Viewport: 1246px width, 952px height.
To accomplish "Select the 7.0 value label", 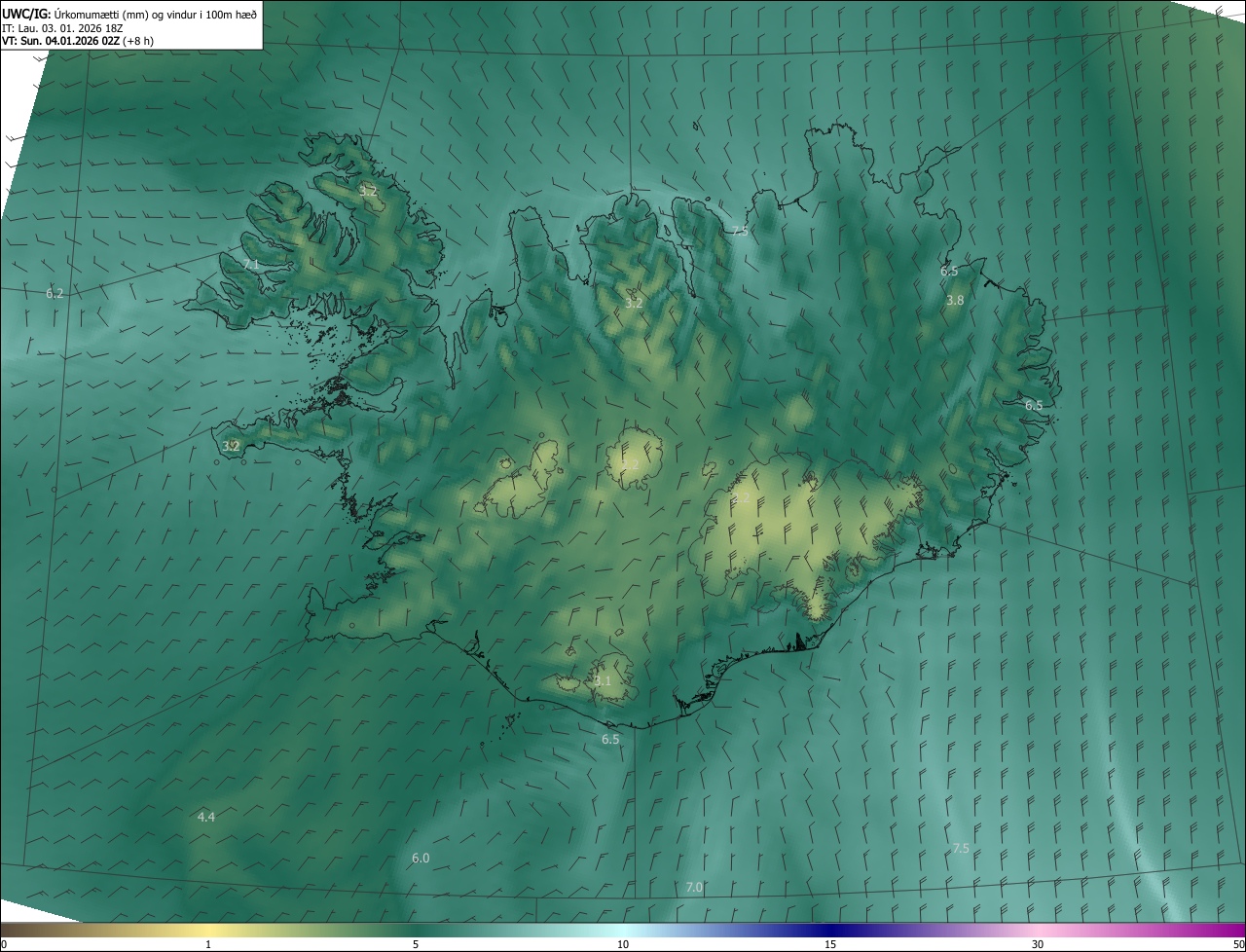I will pos(694,887).
